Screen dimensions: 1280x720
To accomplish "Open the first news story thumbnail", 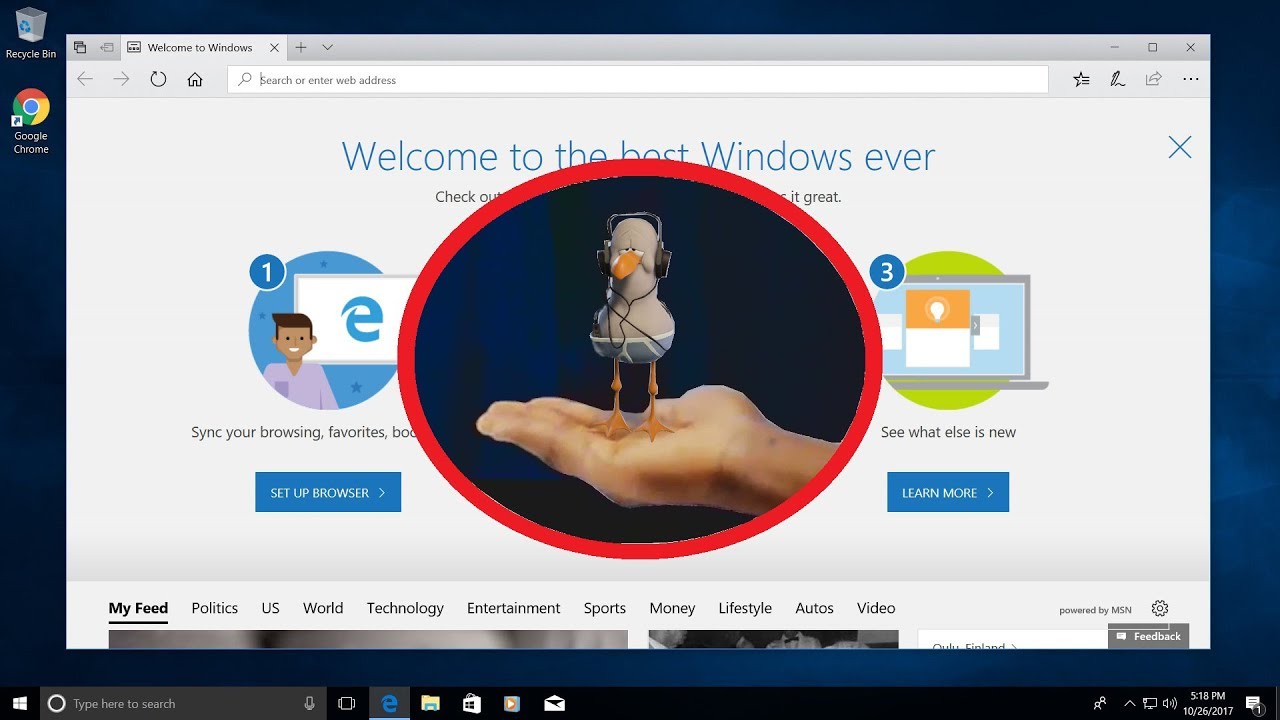I will pos(368,639).
